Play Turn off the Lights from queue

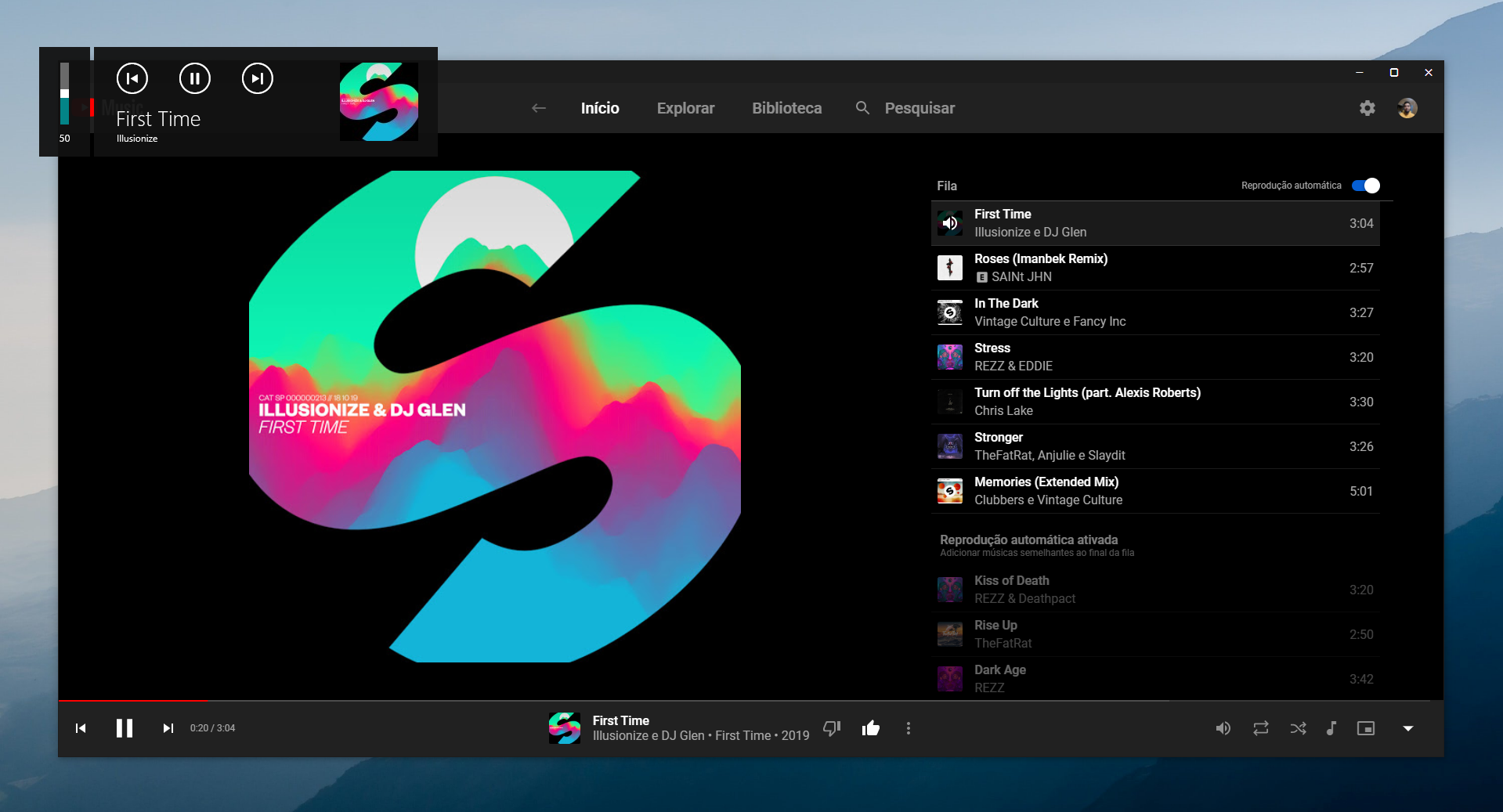[1155, 402]
